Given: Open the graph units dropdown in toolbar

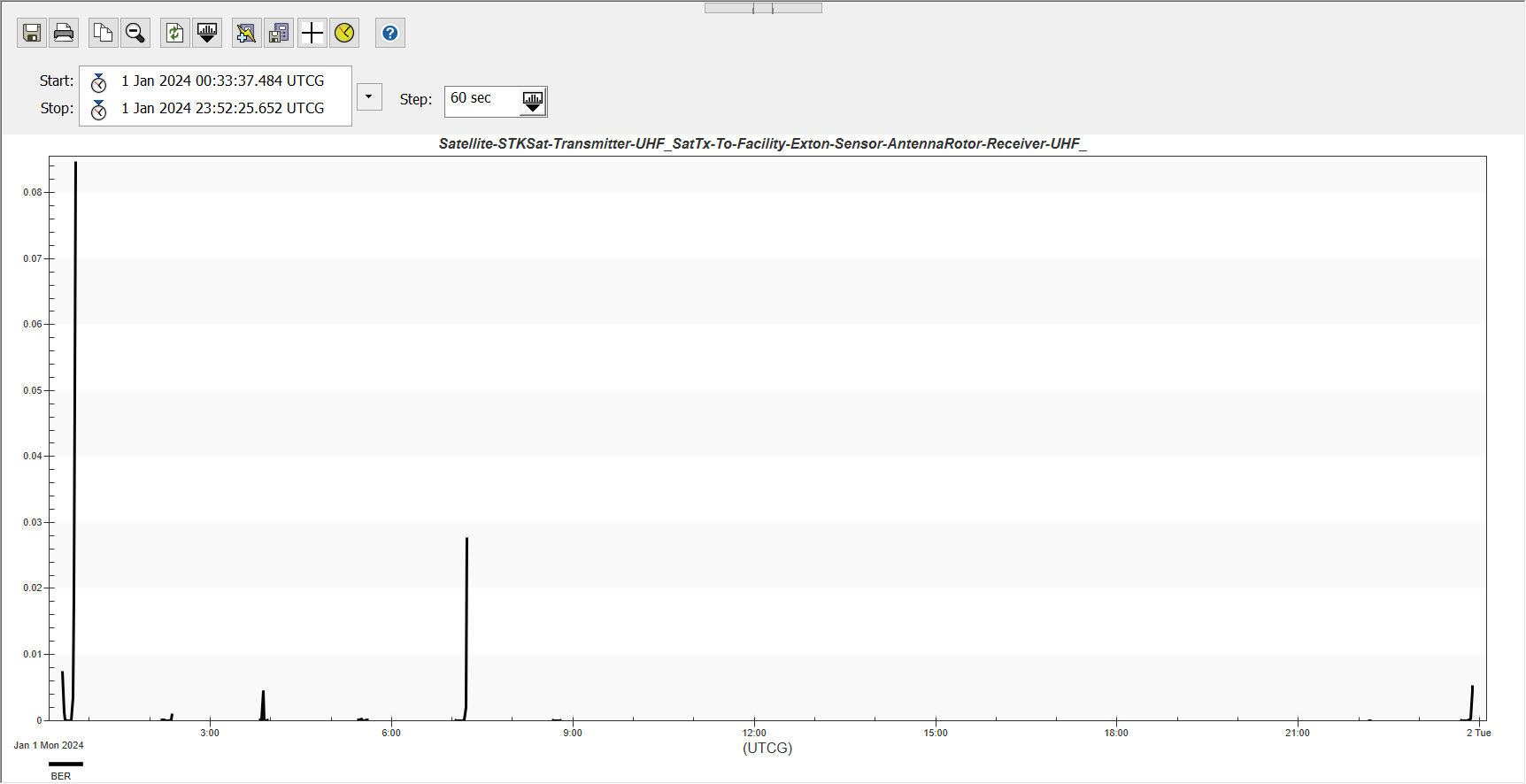Looking at the screenshot, I should pyautogui.click(x=207, y=34).
